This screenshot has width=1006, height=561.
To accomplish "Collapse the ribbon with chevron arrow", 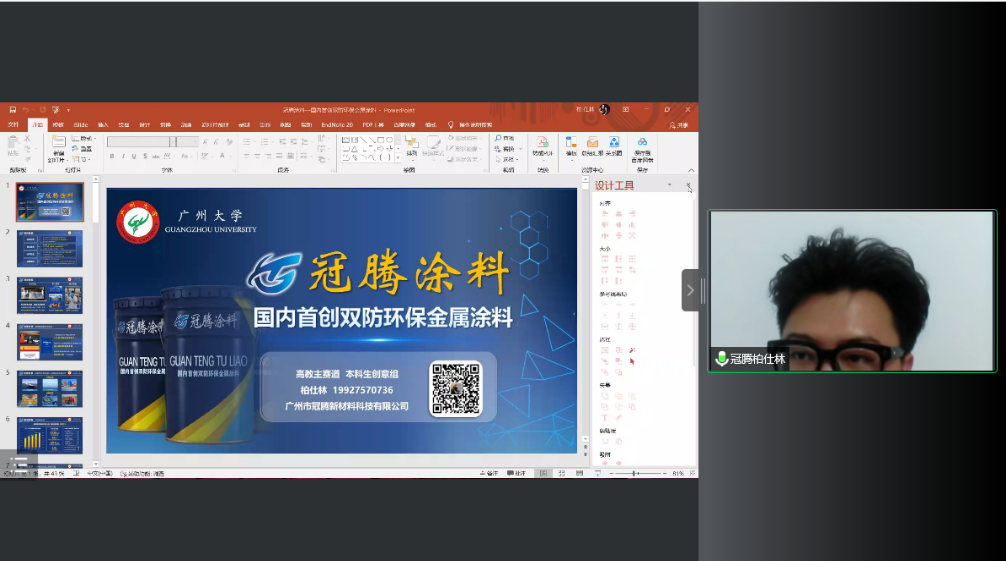I will (691, 170).
